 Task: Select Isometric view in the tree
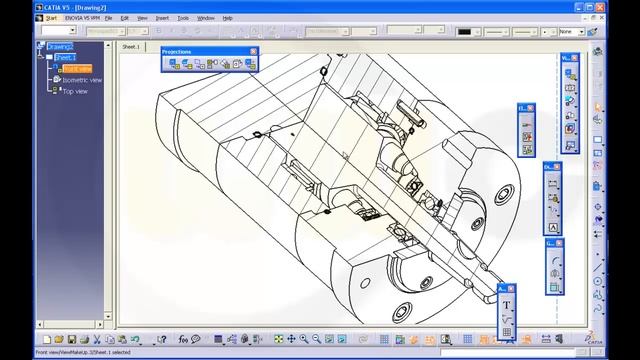tap(82, 80)
